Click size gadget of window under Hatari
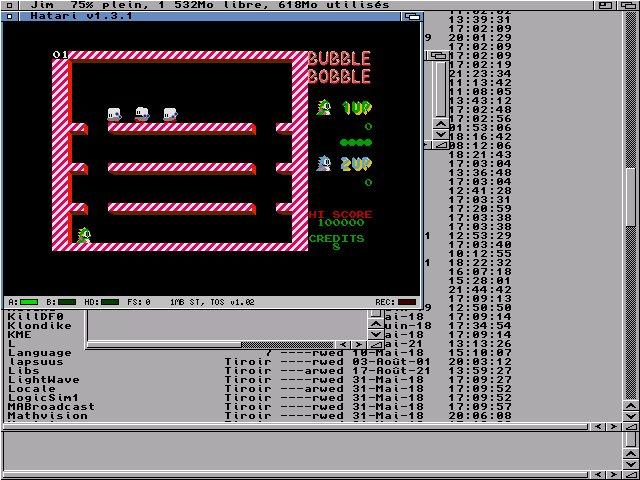 (x=376, y=345)
